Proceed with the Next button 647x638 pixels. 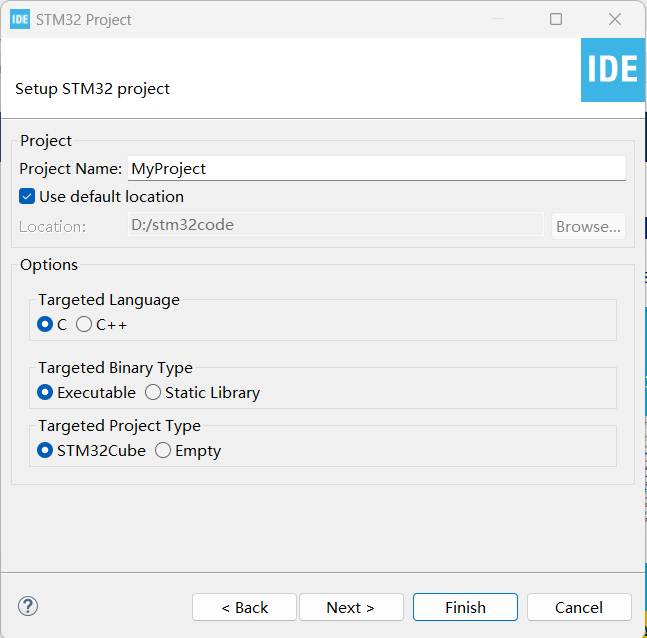[x=351, y=607]
